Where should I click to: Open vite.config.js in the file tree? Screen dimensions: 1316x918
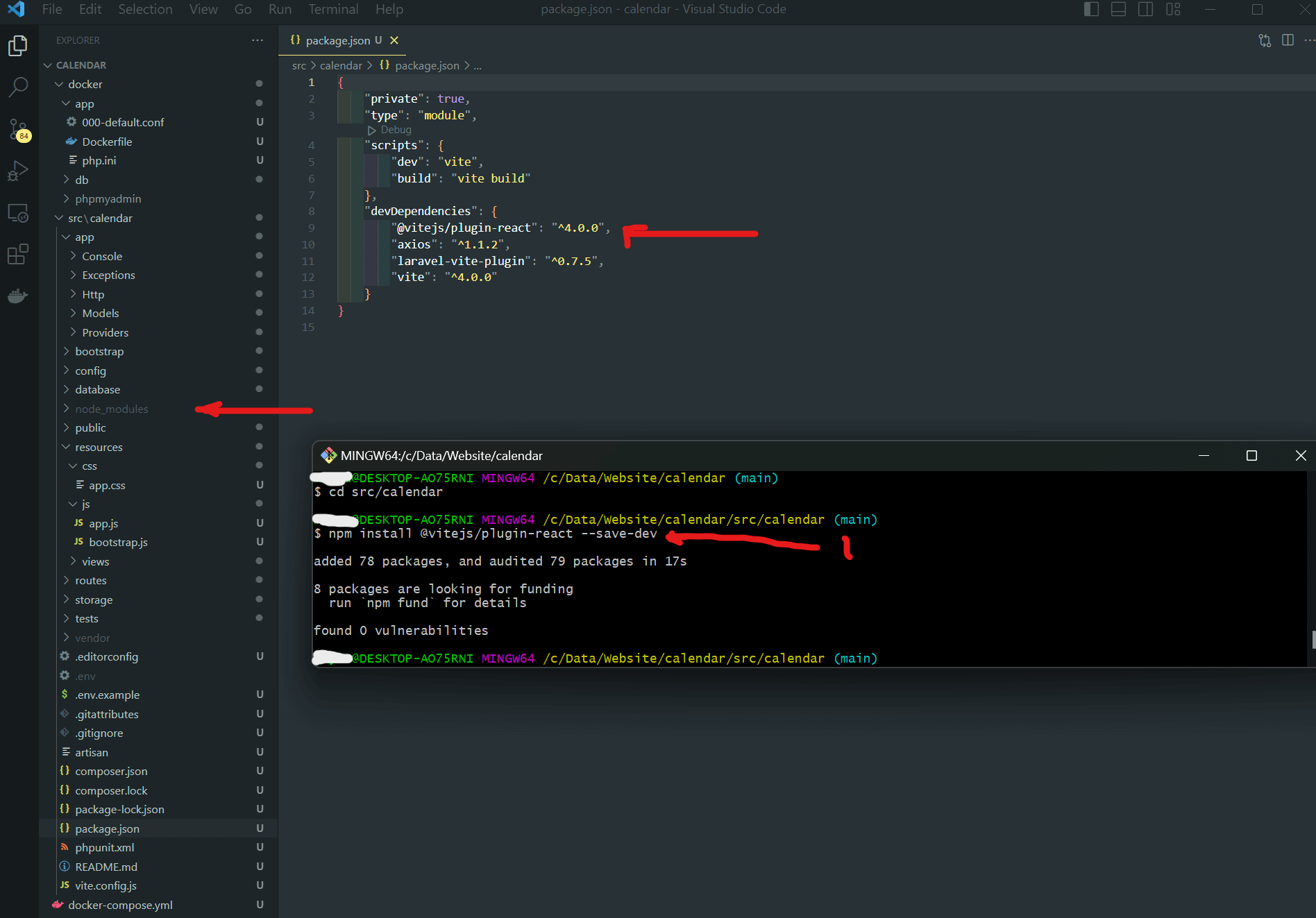tap(106, 886)
